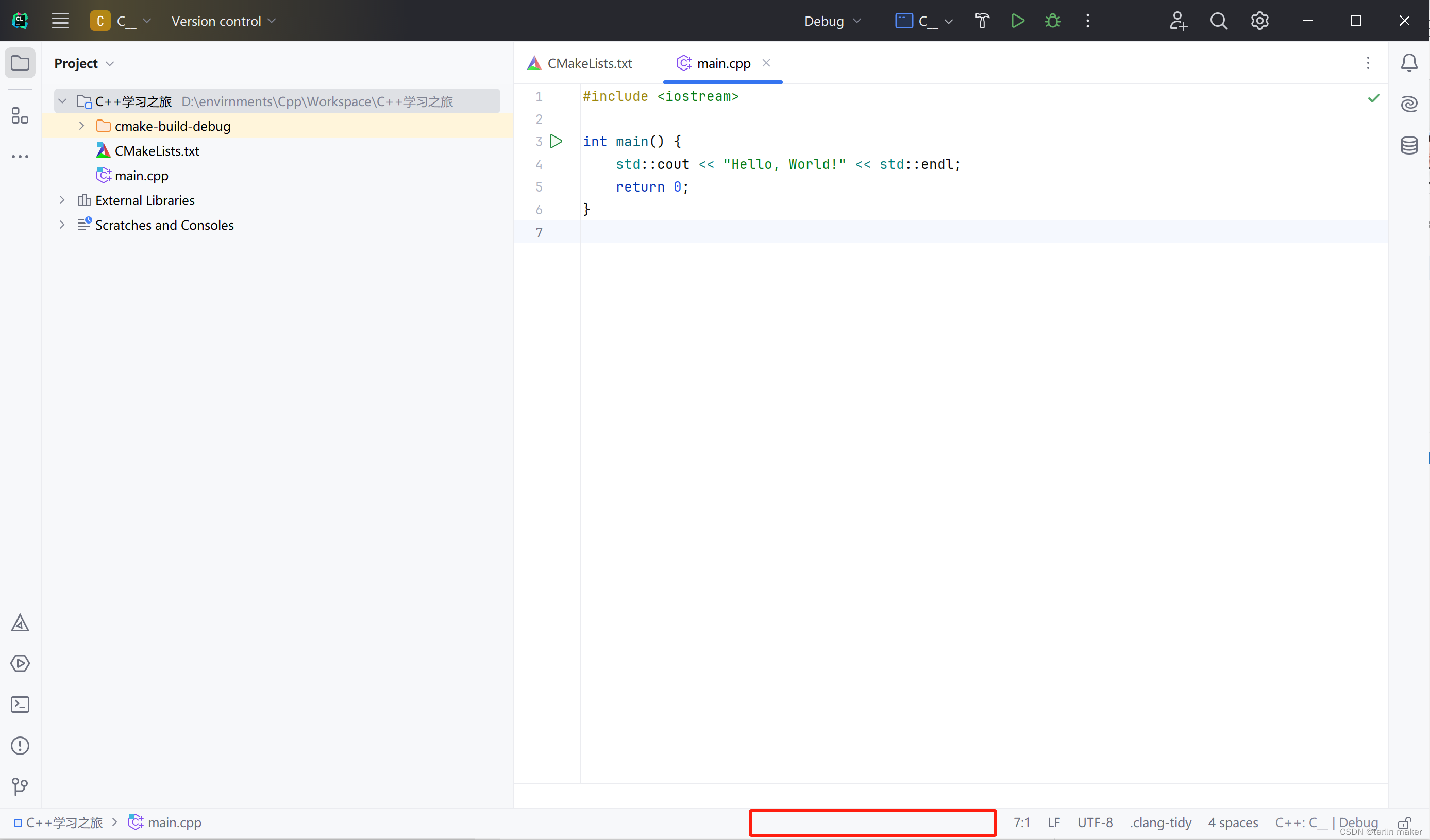Open Notifications bell icon

pos(1409,62)
